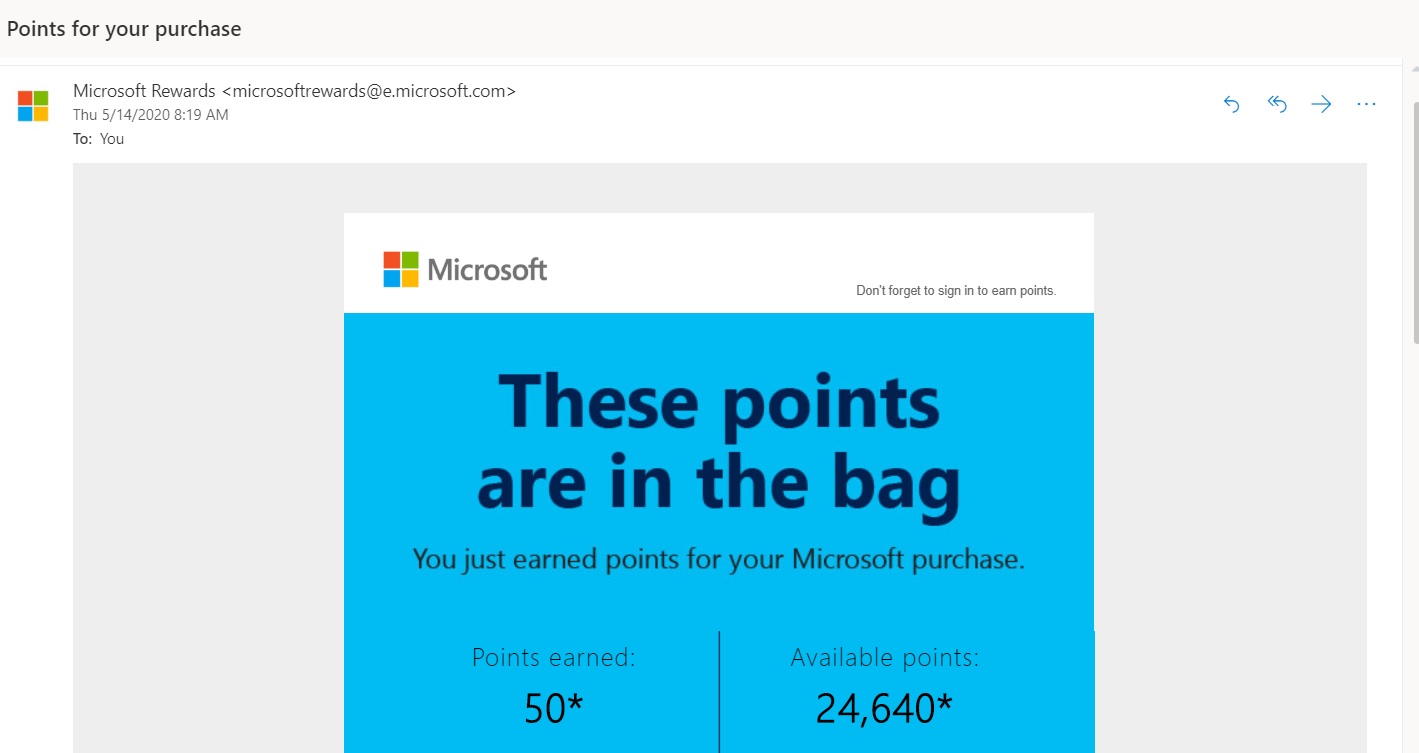The width and height of the screenshot is (1419, 753).
Task: Select the "Points for your purchase" subject title
Action: click(124, 29)
